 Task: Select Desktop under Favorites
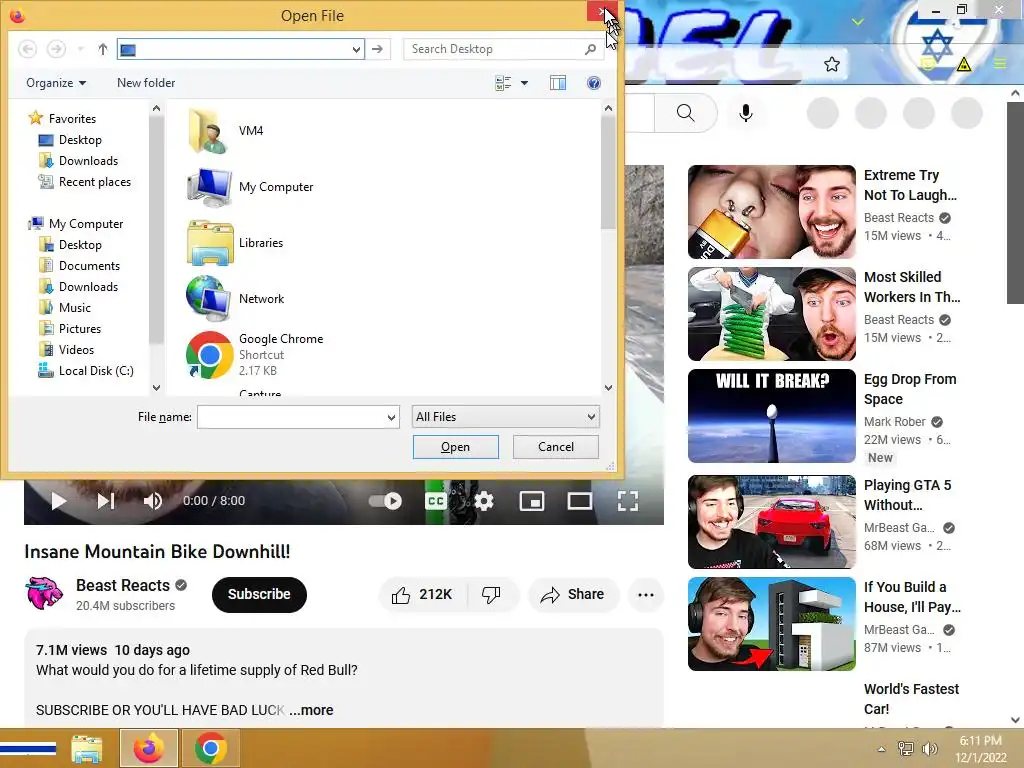[x=70, y=140]
